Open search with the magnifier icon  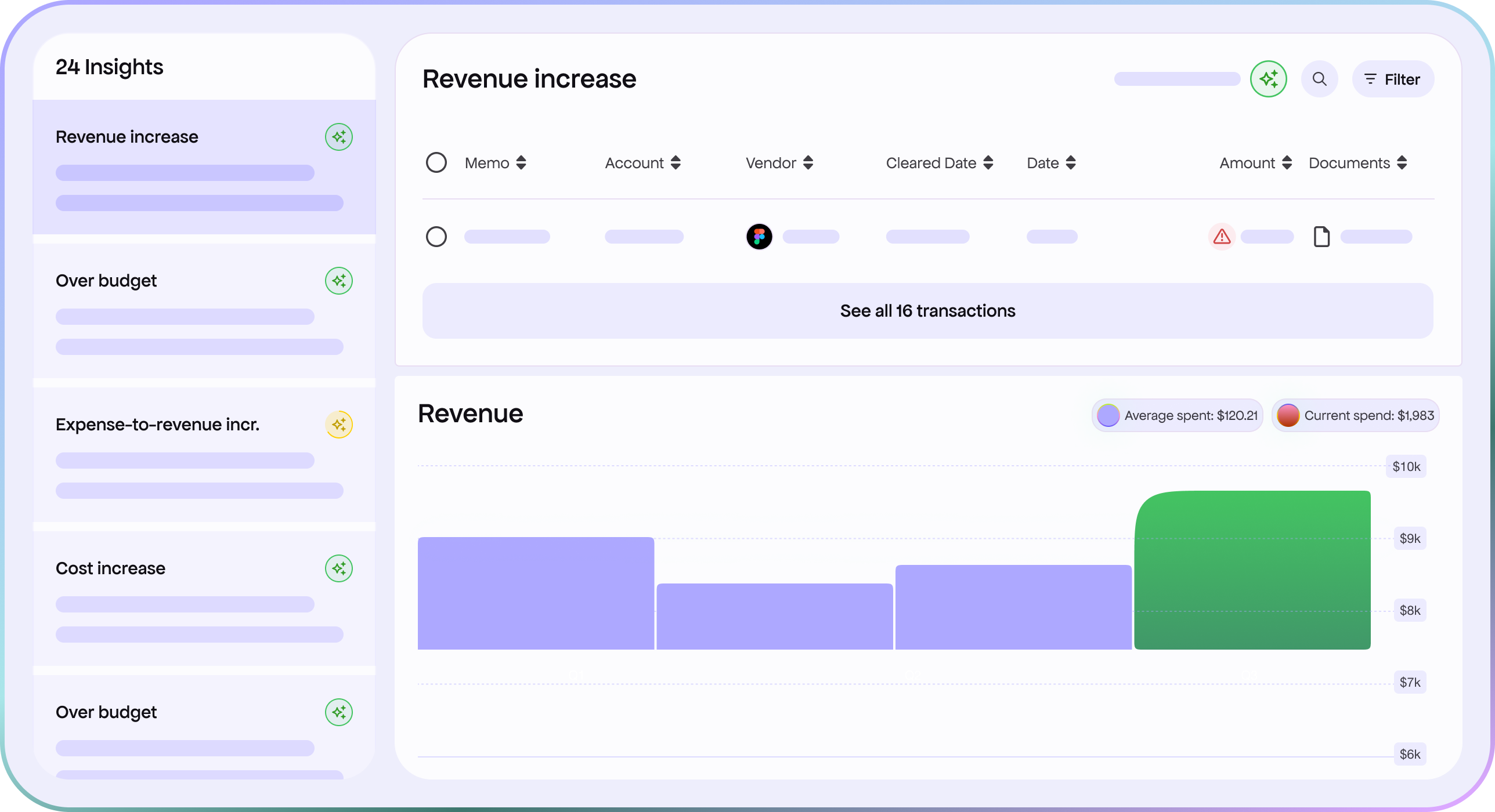(x=1319, y=79)
